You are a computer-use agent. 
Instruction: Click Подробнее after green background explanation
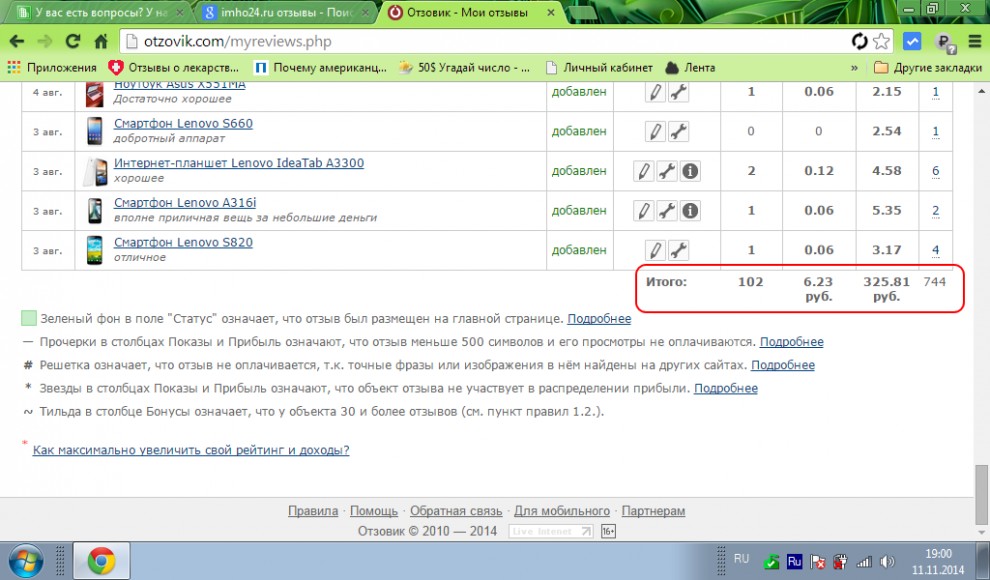(x=599, y=319)
